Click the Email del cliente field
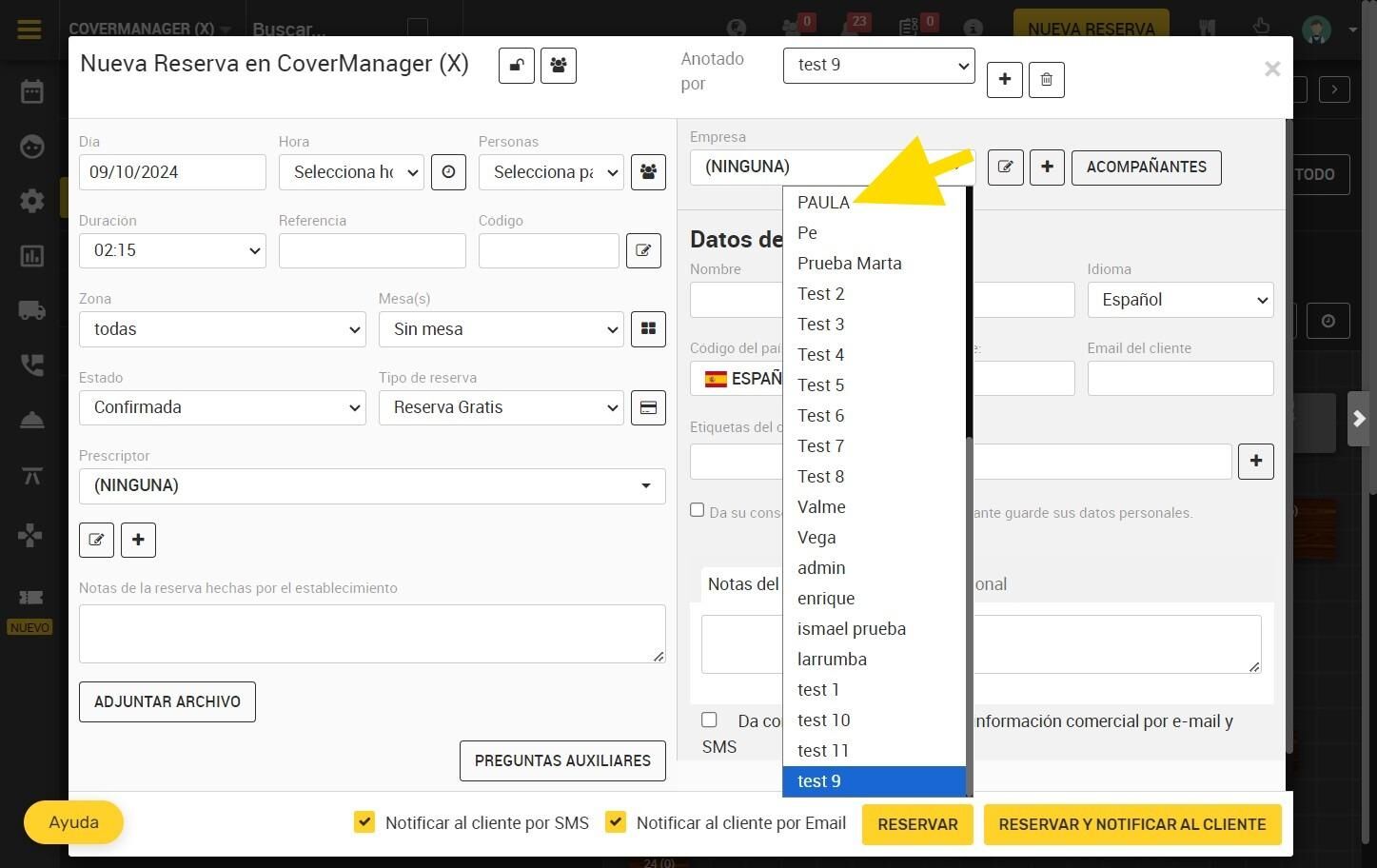1377x868 pixels. point(1181,379)
